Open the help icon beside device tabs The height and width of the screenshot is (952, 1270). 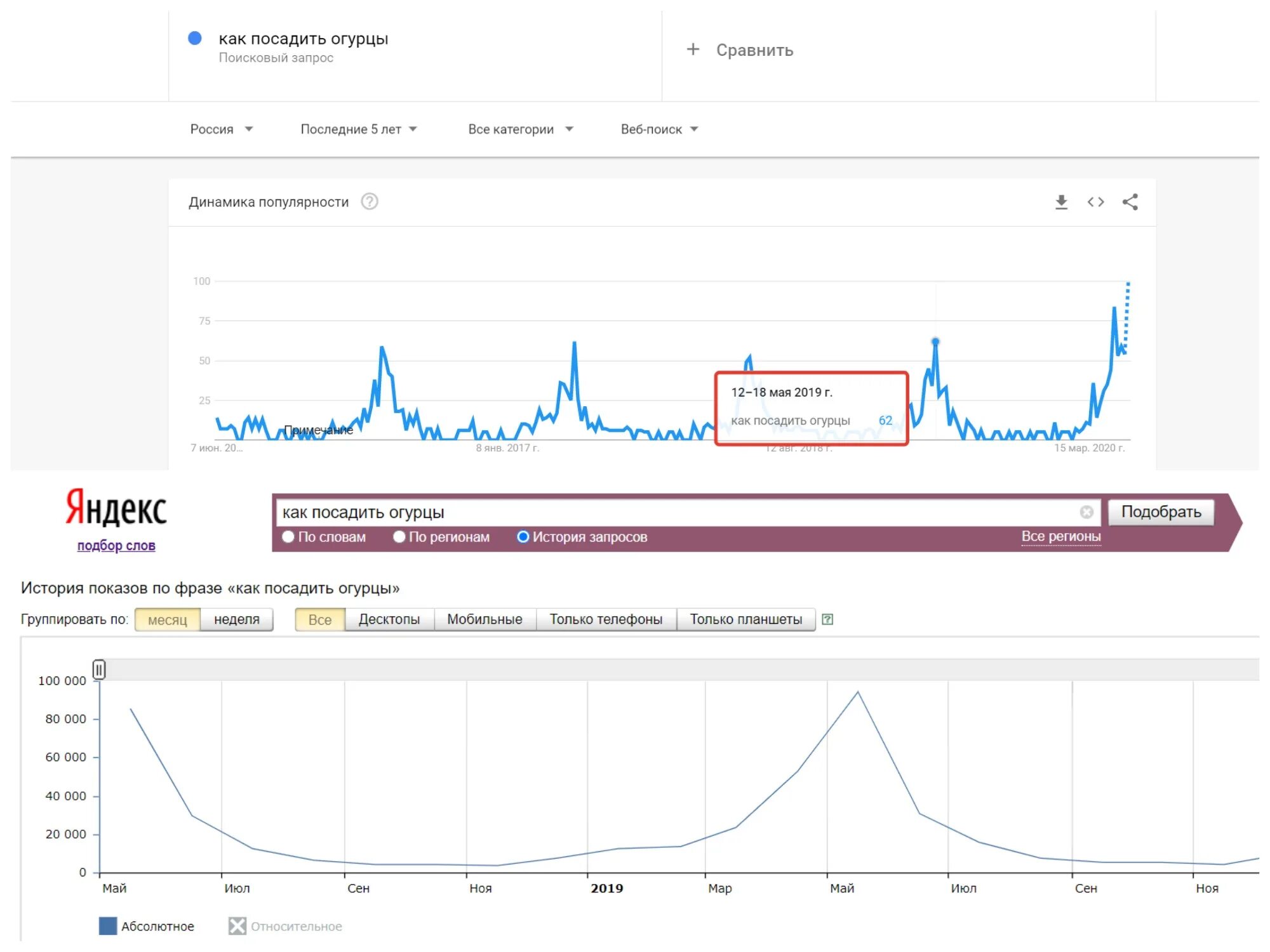tap(827, 619)
